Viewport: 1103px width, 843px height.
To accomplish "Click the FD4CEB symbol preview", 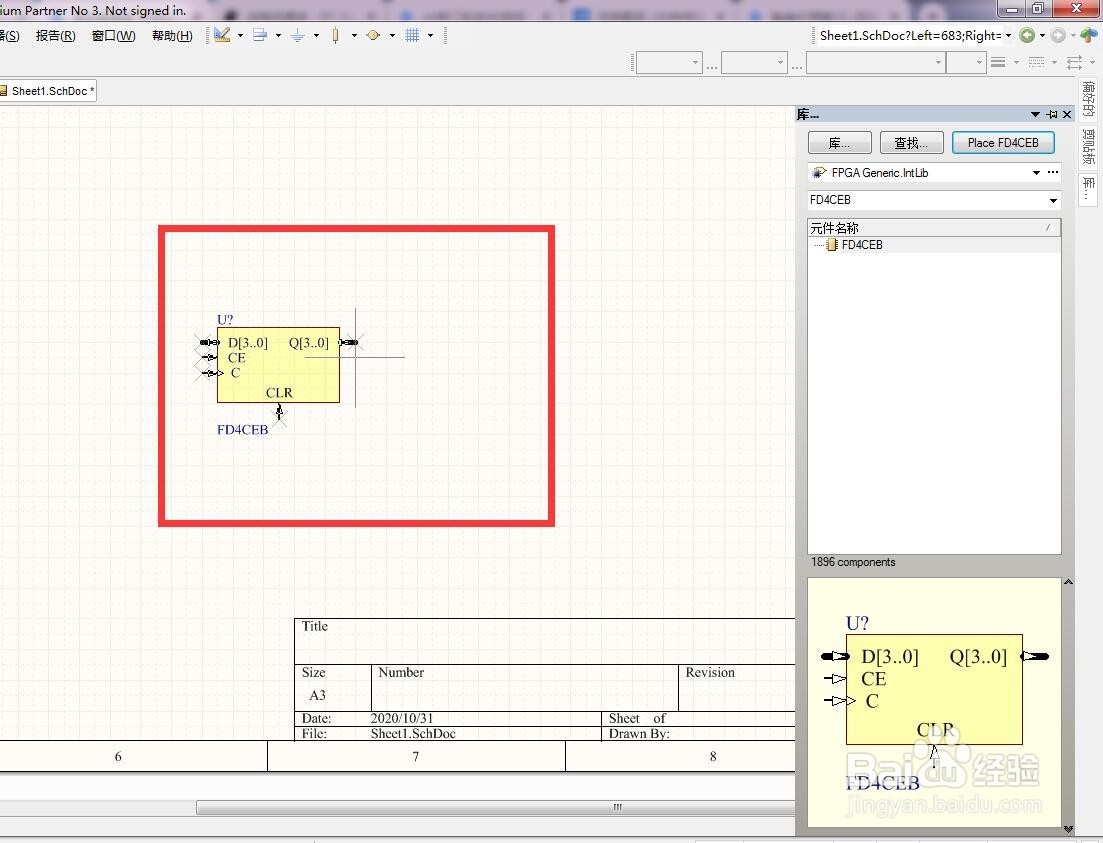I will 934,702.
